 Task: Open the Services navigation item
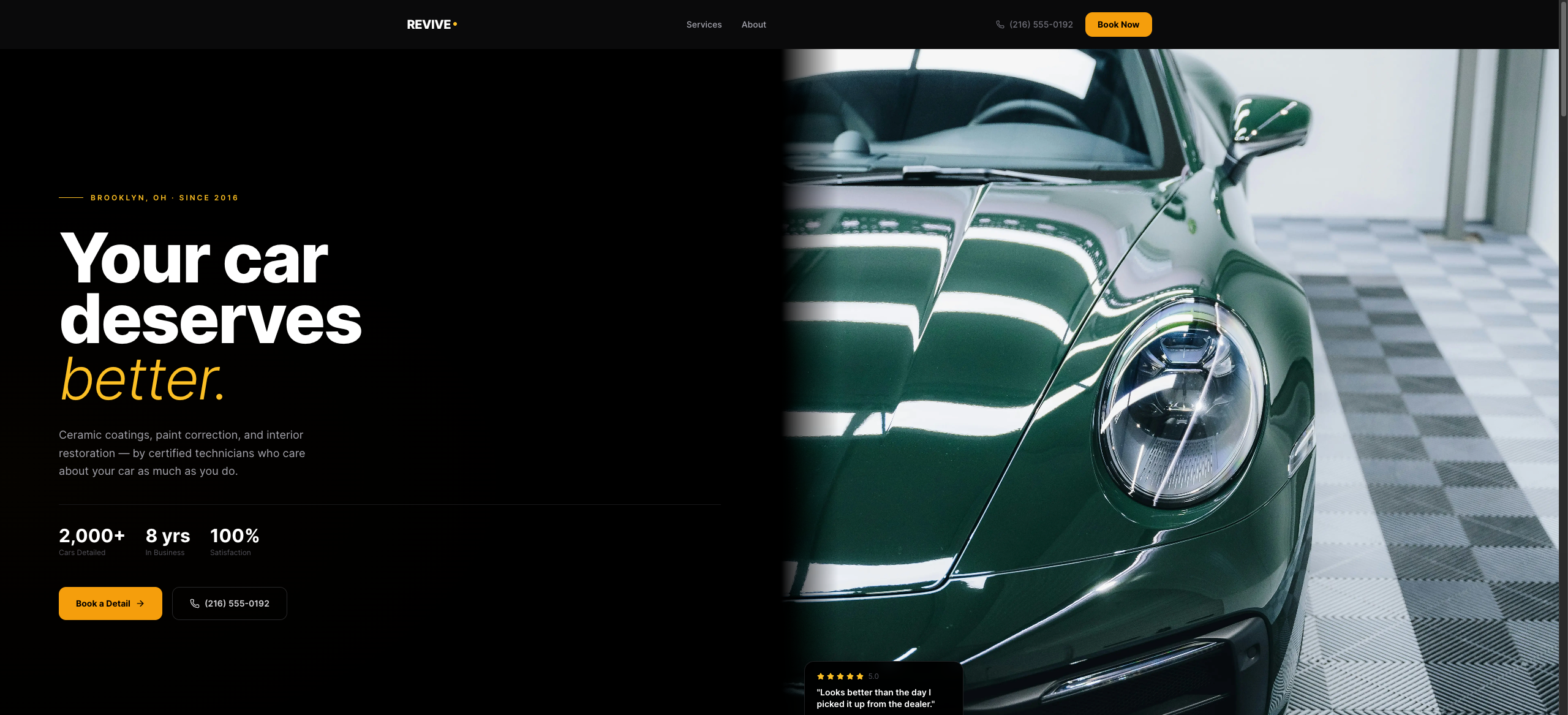[703, 25]
